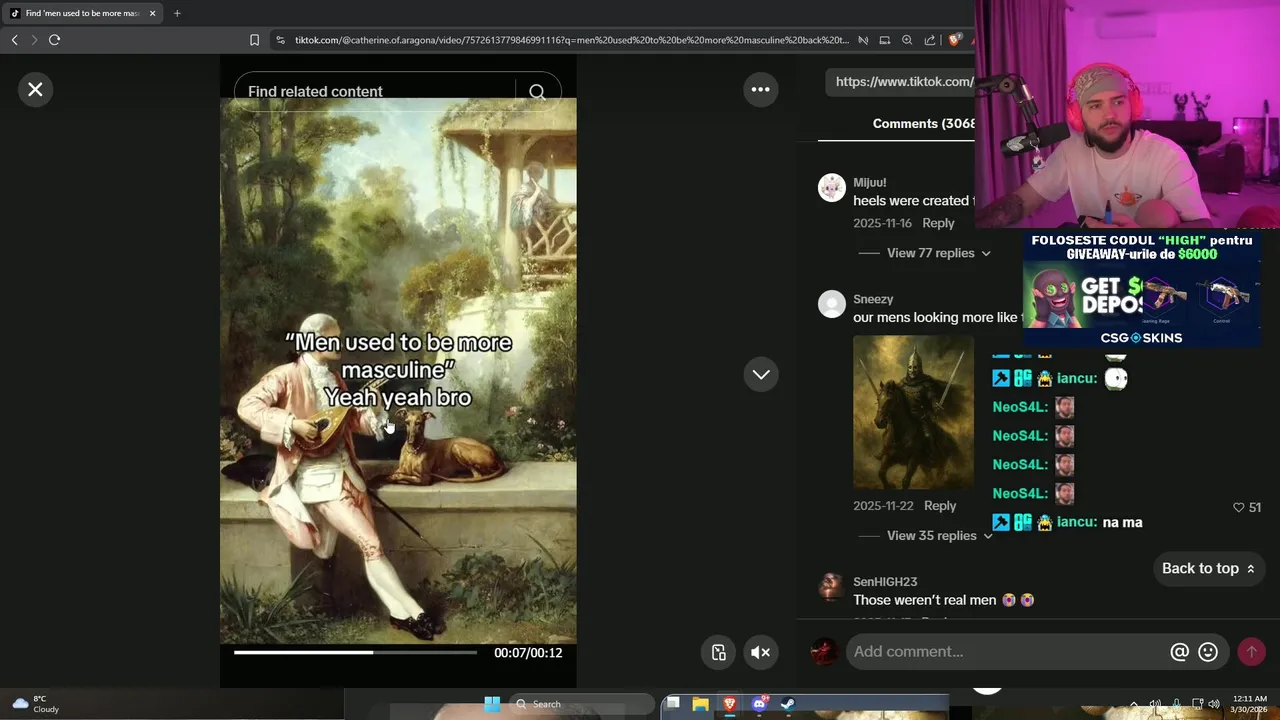Seek on the video progress bar
The height and width of the screenshot is (720, 1280).
coord(355,653)
